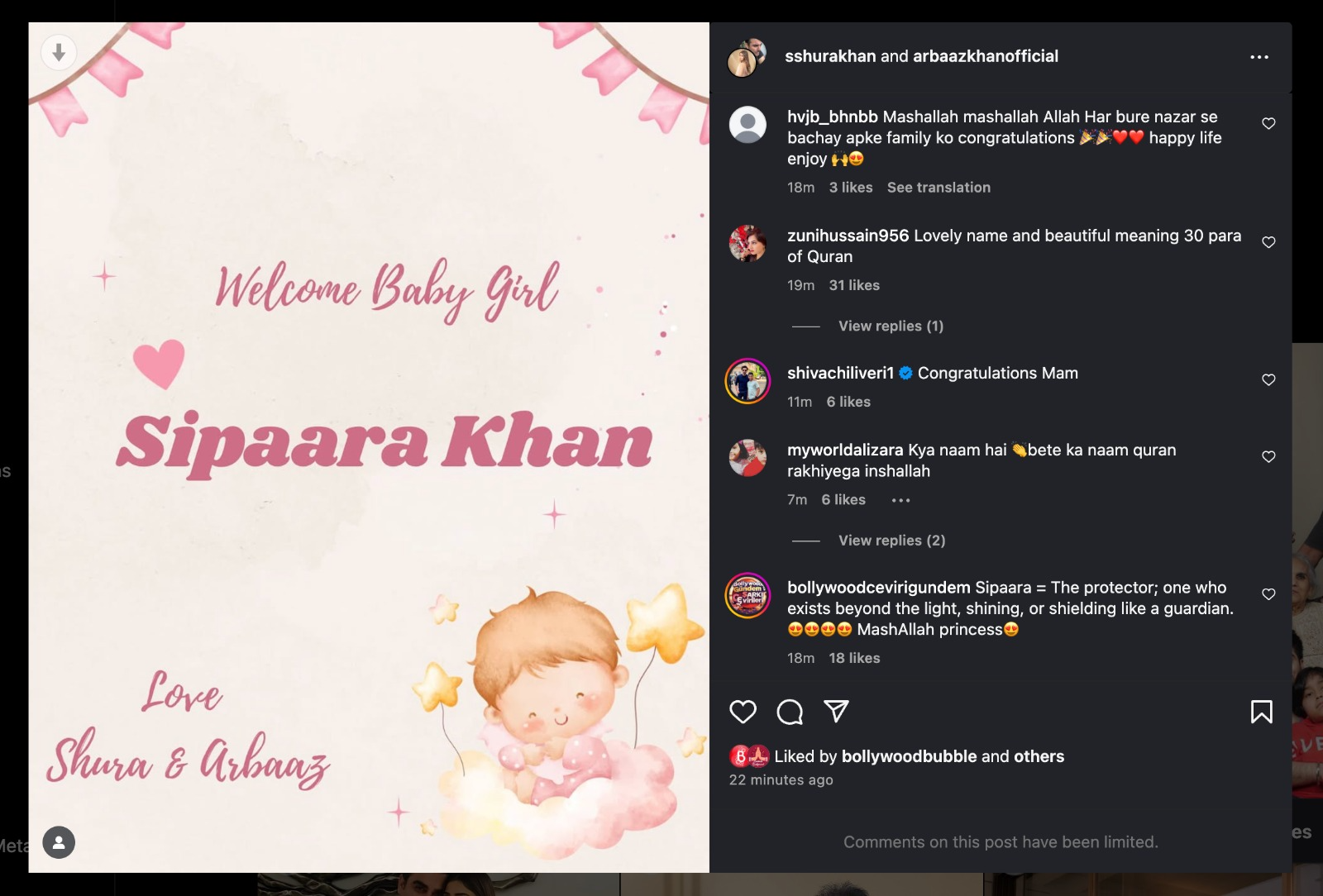Save the post with the bookmark icon

(1261, 712)
